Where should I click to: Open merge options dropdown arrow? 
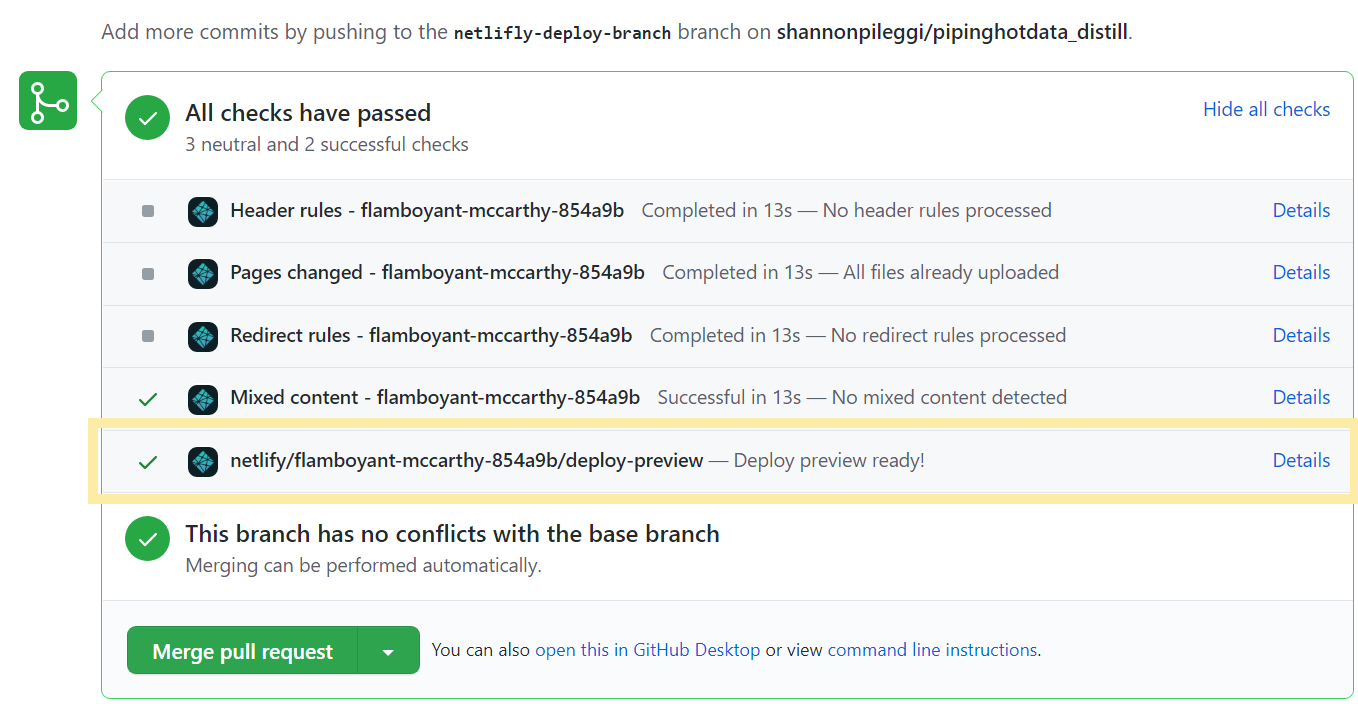click(x=388, y=651)
